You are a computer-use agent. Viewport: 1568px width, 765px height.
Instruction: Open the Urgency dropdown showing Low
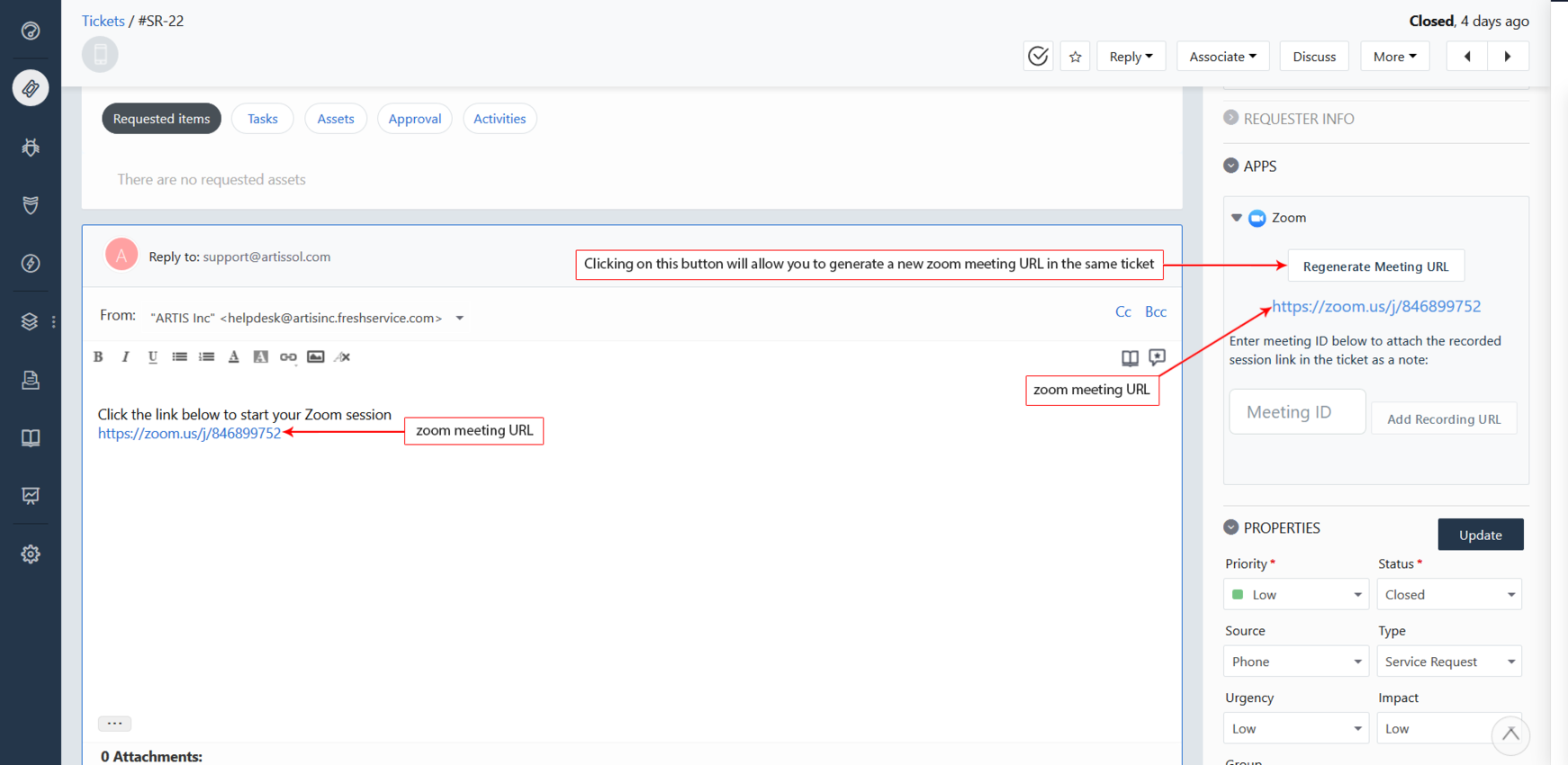pos(1295,728)
